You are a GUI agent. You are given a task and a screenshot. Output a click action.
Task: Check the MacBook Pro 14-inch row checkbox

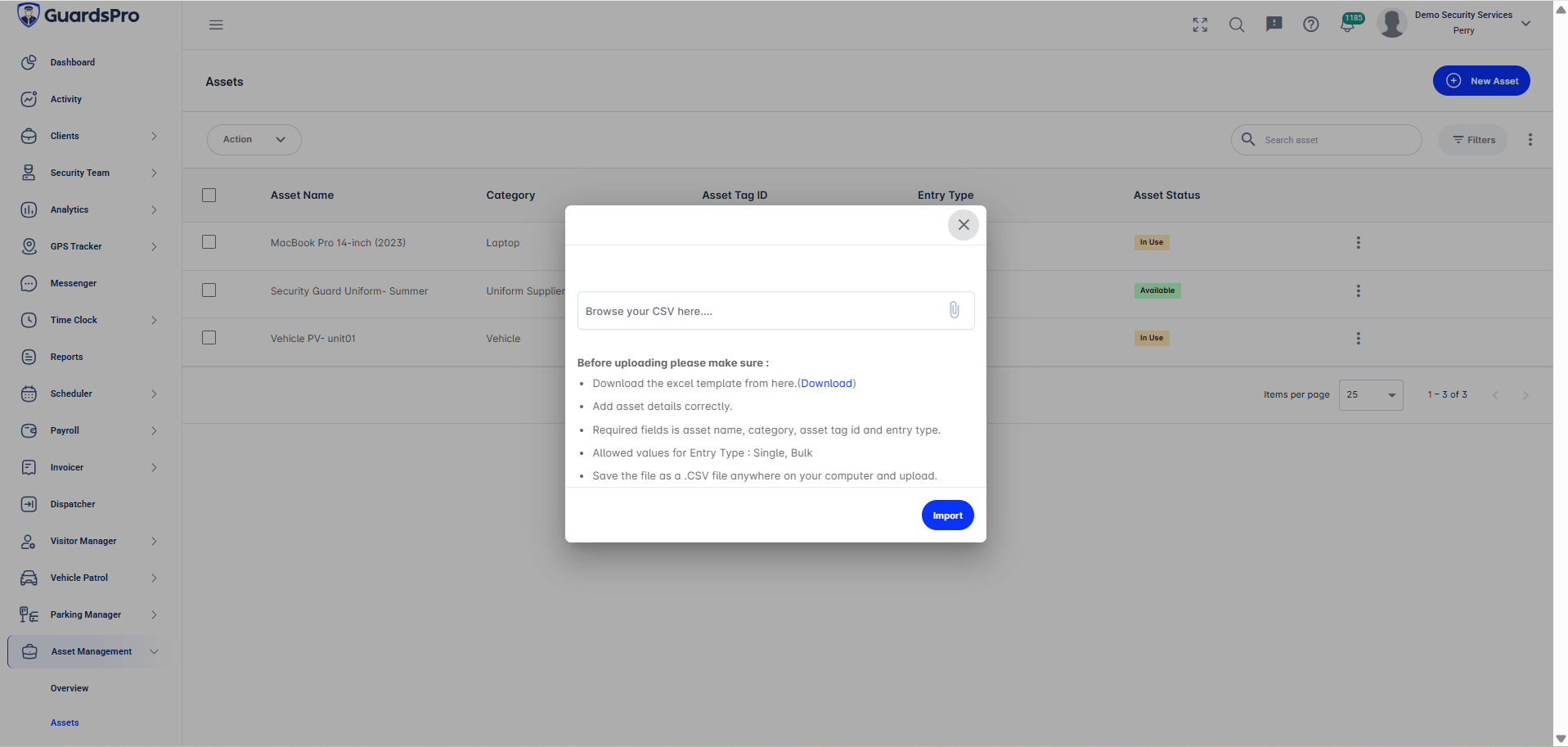[209, 242]
